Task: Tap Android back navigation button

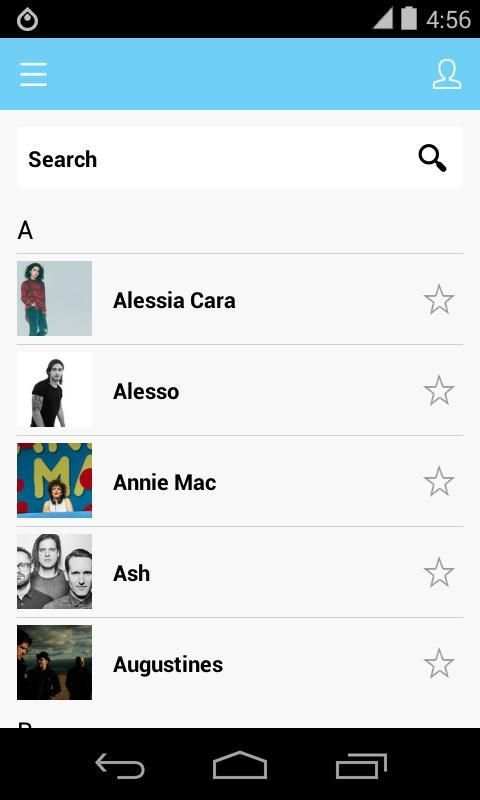Action: coord(120,765)
